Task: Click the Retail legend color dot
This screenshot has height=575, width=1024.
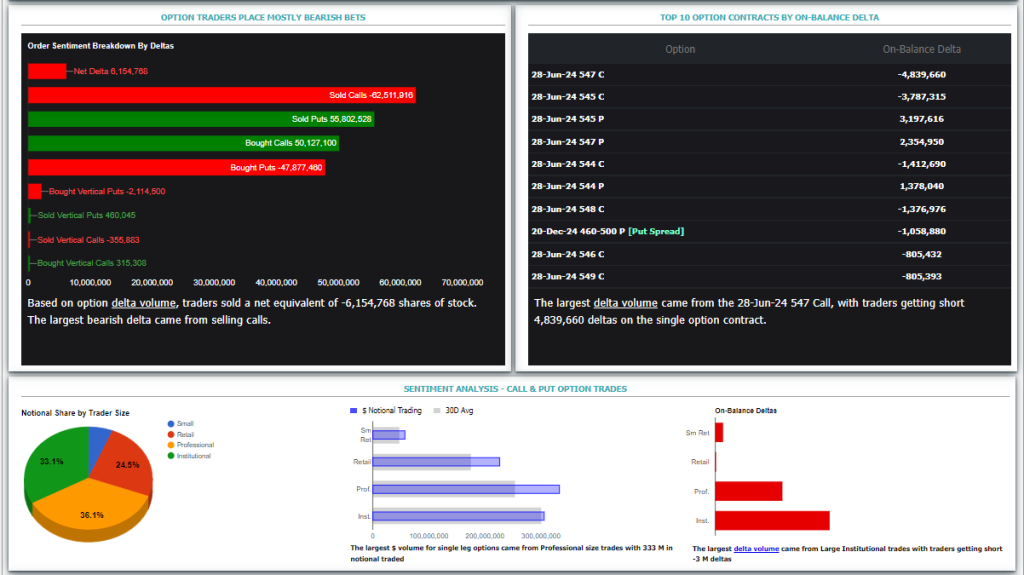Action: (171, 435)
